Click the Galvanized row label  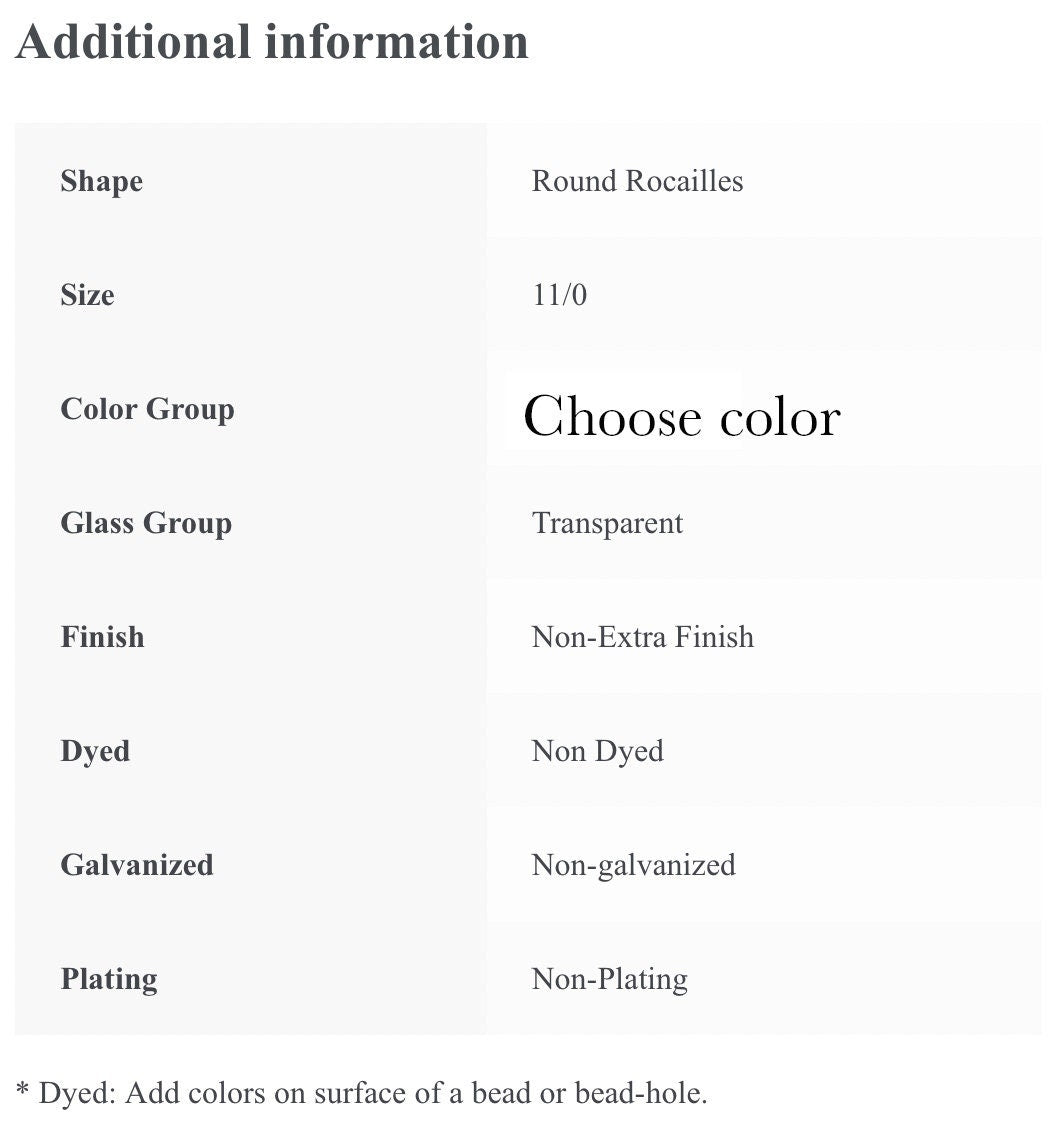point(137,865)
